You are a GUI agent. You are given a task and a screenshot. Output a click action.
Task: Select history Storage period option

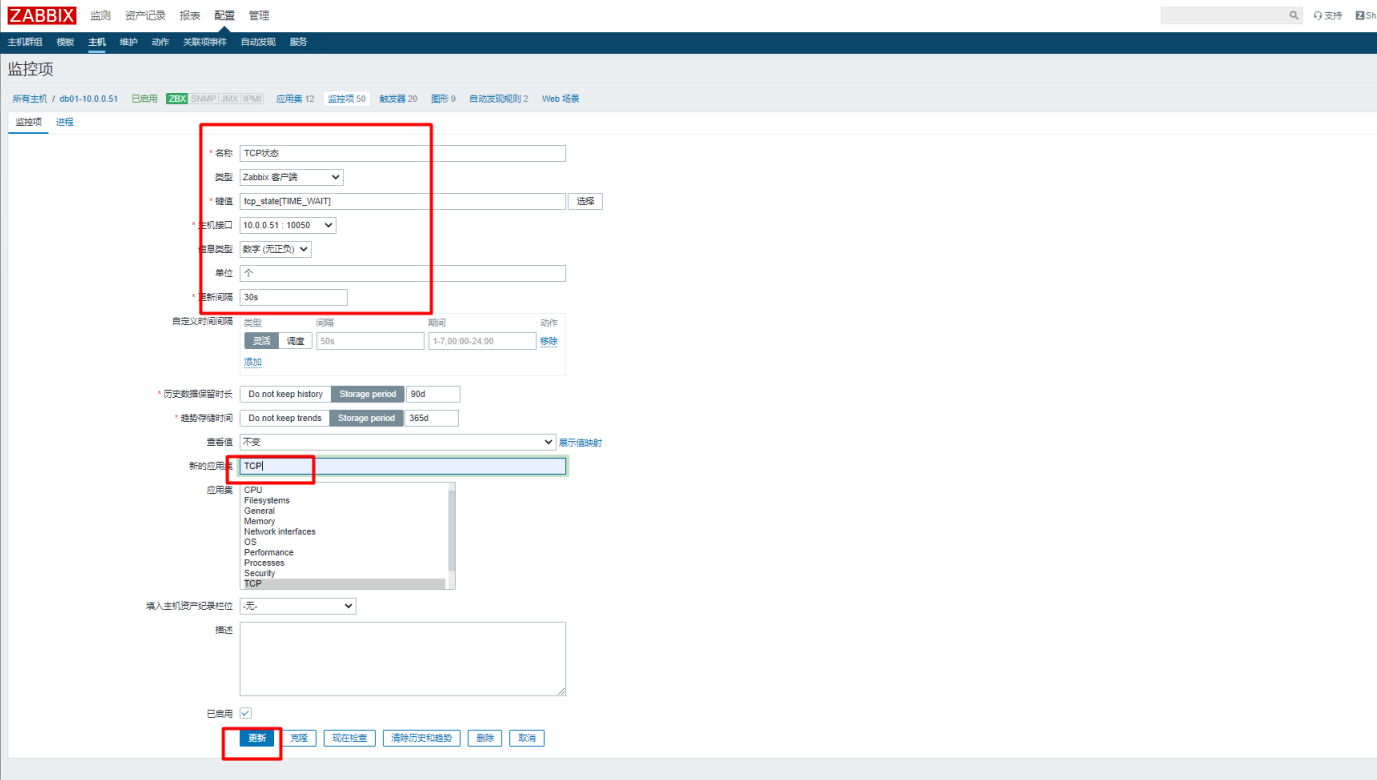click(x=368, y=394)
